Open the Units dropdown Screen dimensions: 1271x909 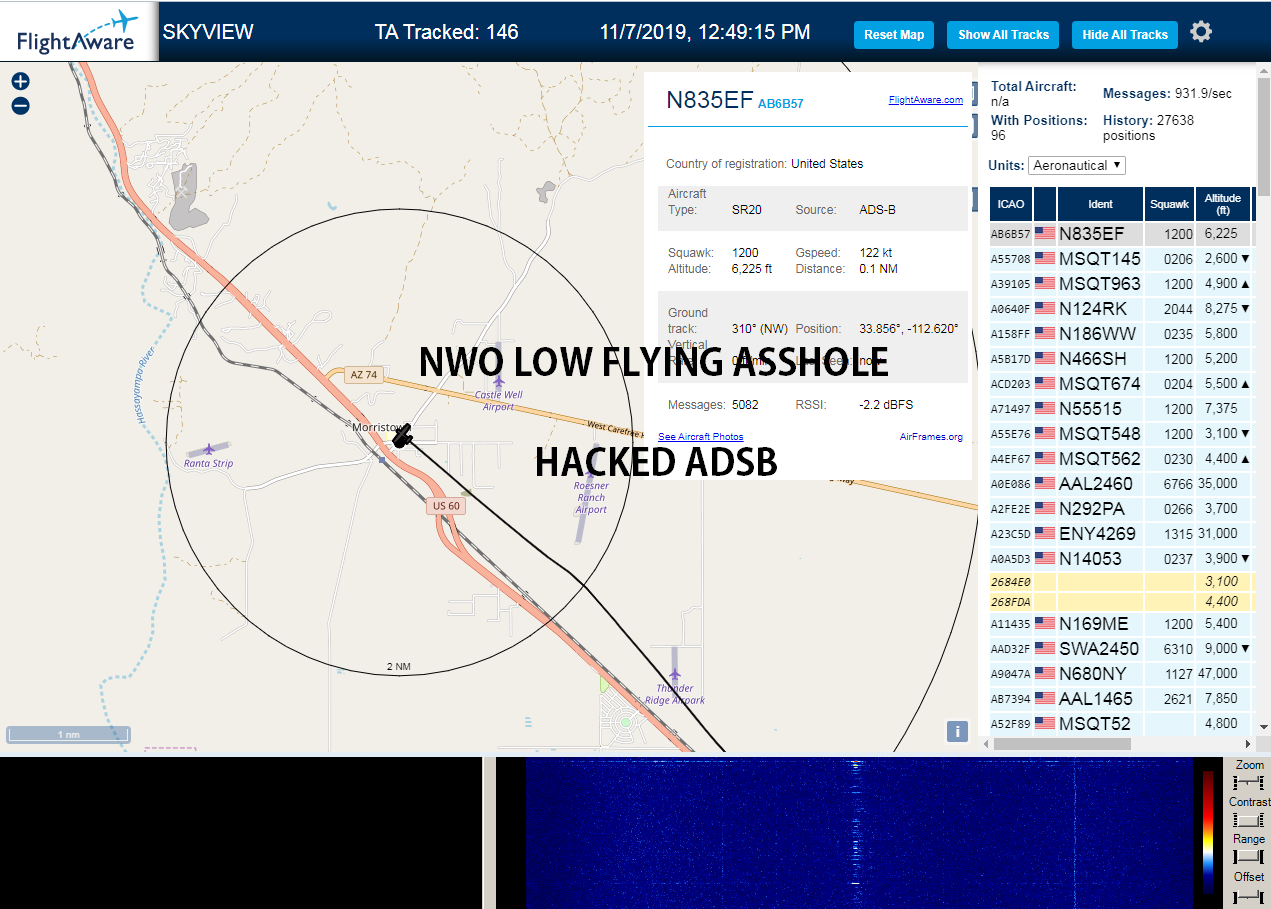[1077, 165]
